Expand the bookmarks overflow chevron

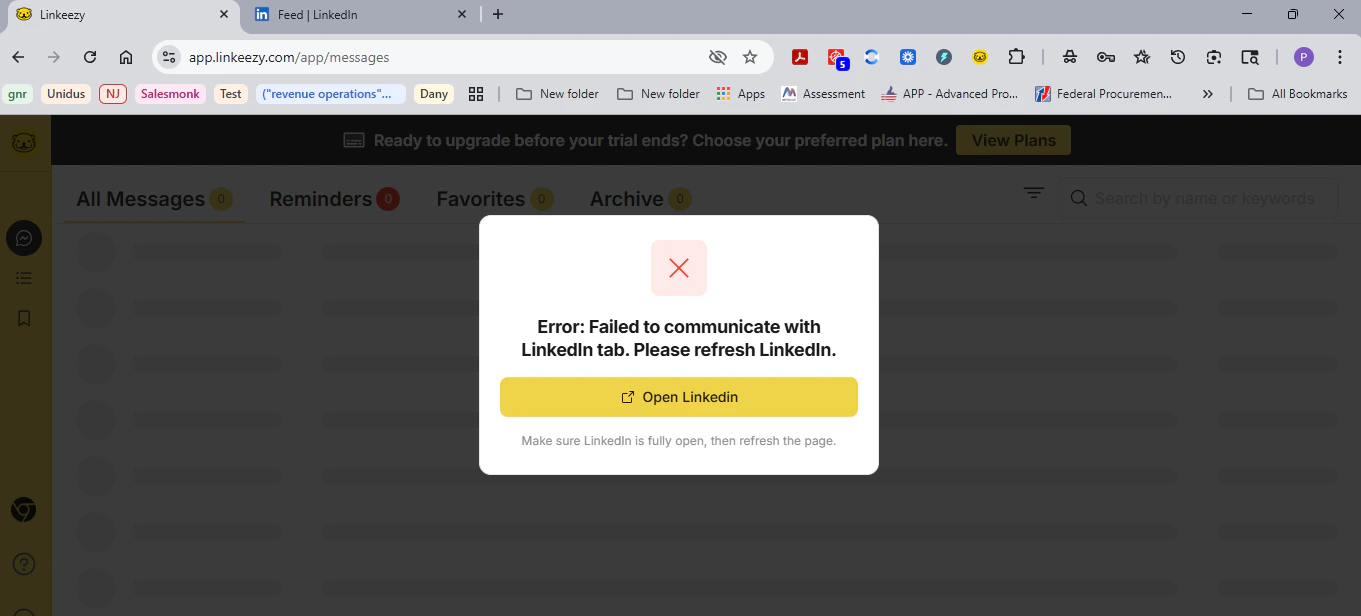pos(1207,94)
